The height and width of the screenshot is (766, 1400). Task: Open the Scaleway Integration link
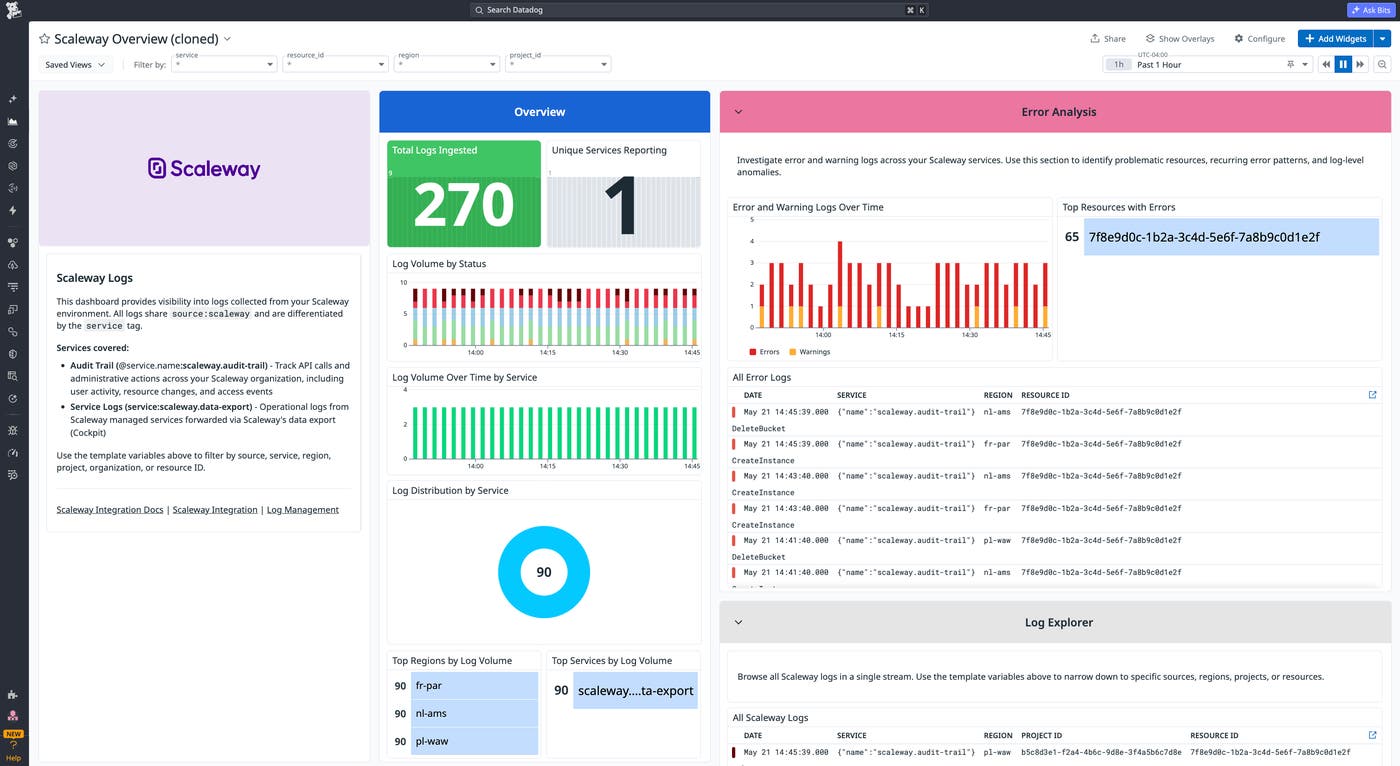215,510
